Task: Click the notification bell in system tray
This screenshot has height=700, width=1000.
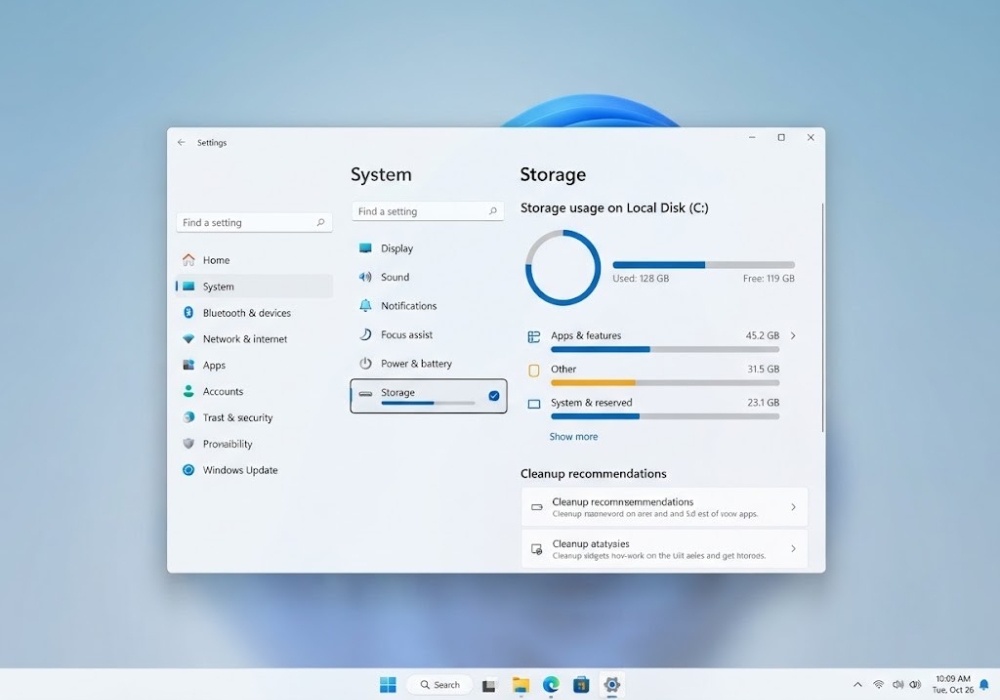Action: click(x=983, y=685)
